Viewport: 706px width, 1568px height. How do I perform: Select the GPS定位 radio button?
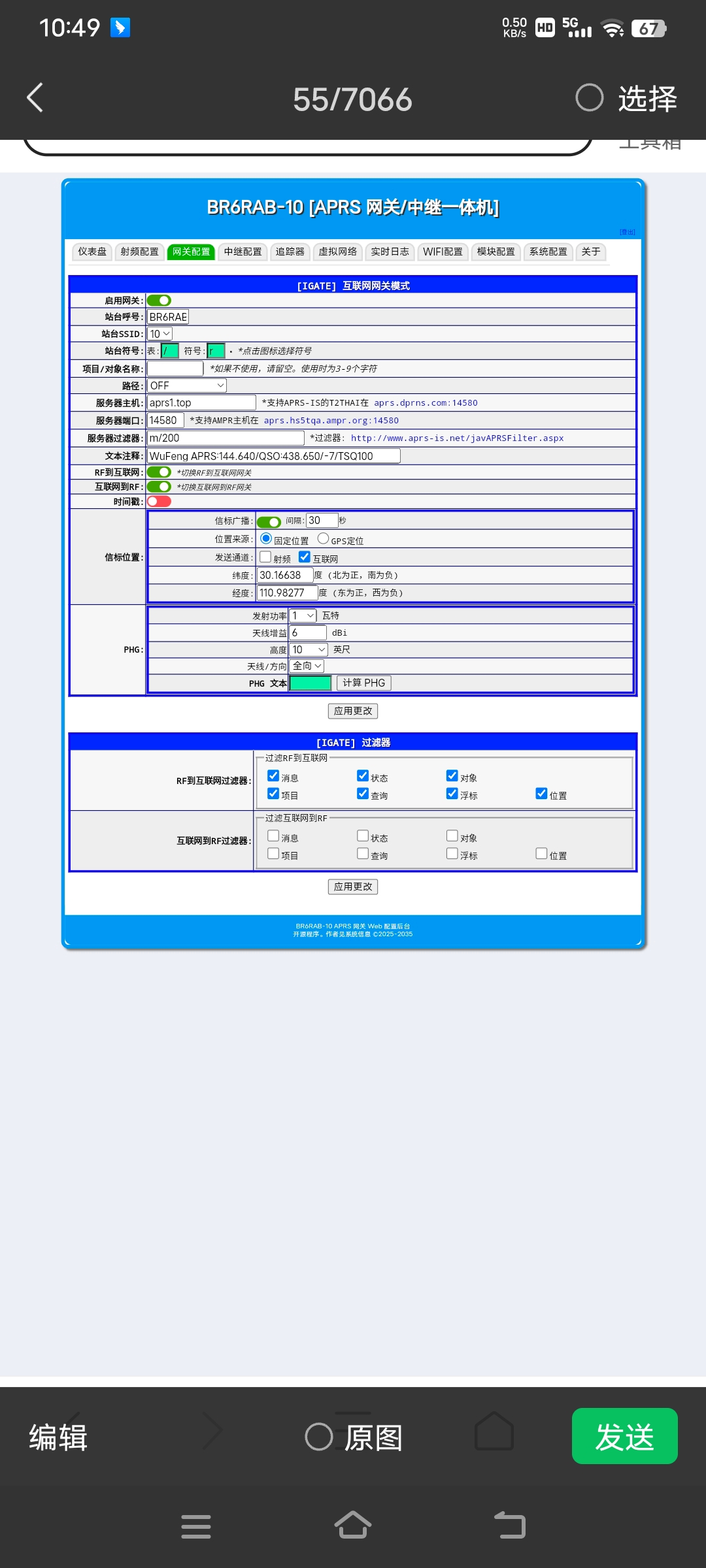[x=323, y=539]
